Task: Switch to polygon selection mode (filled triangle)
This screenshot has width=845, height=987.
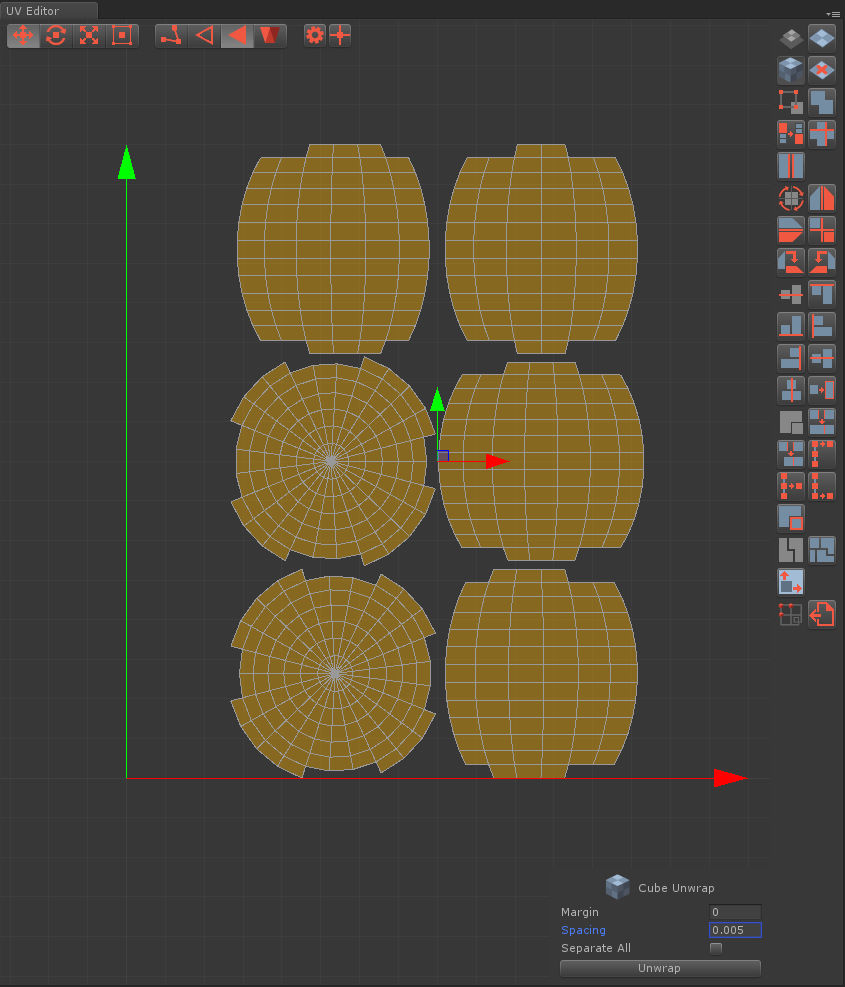Action: click(x=237, y=35)
